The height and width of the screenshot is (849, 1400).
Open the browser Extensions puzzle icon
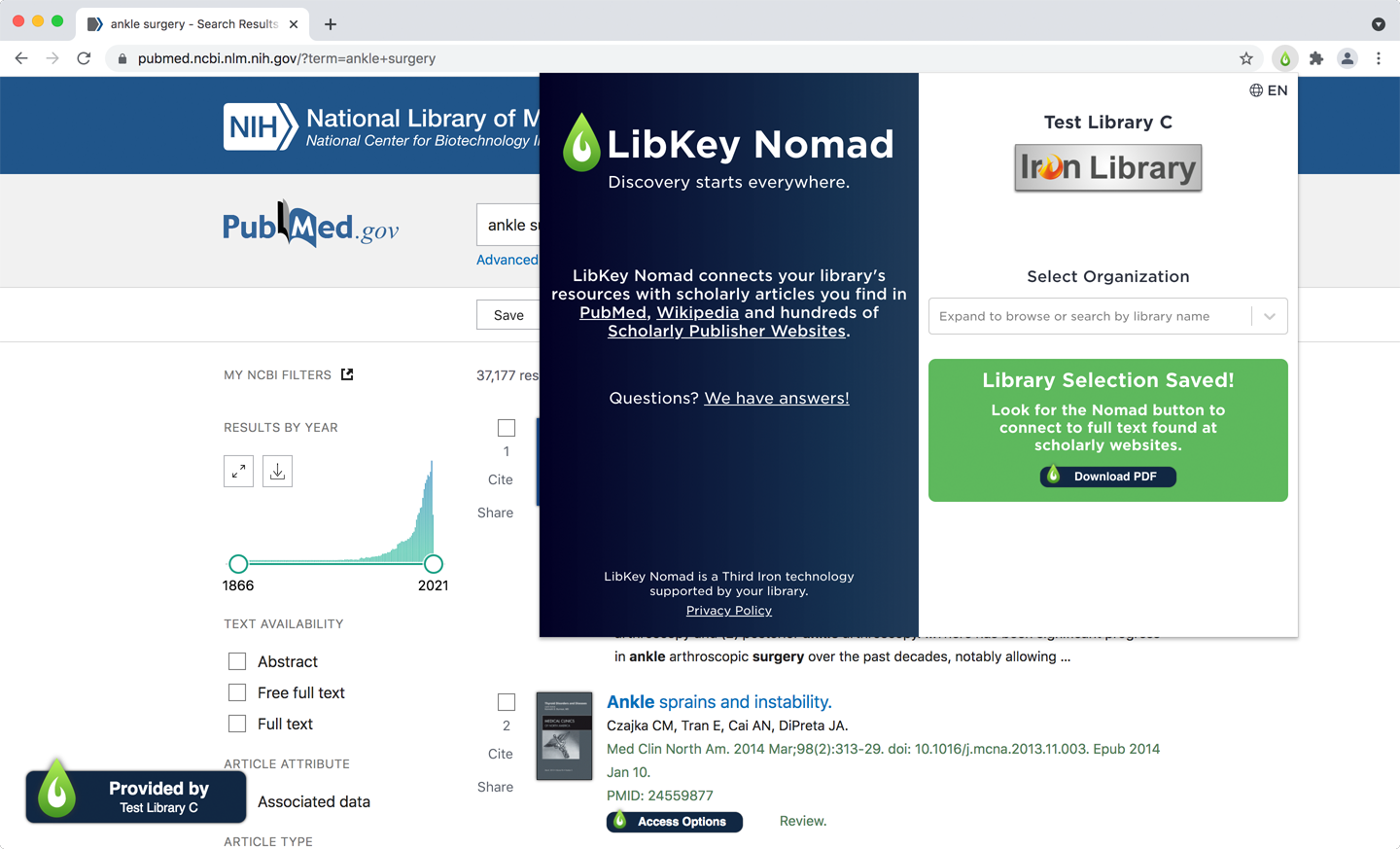pyautogui.click(x=1316, y=58)
